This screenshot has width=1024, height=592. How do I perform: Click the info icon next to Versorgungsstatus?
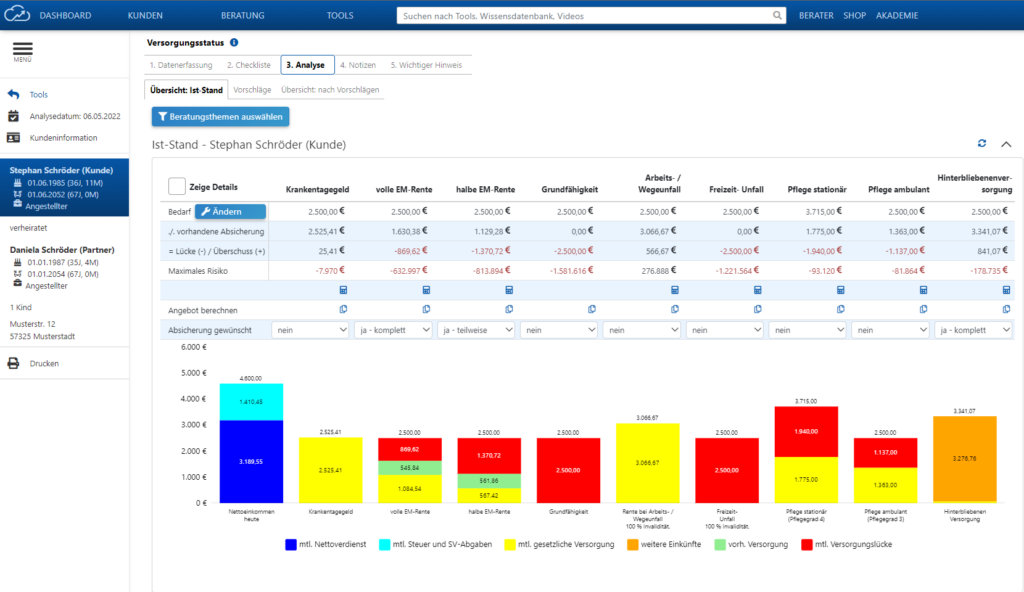(x=235, y=42)
